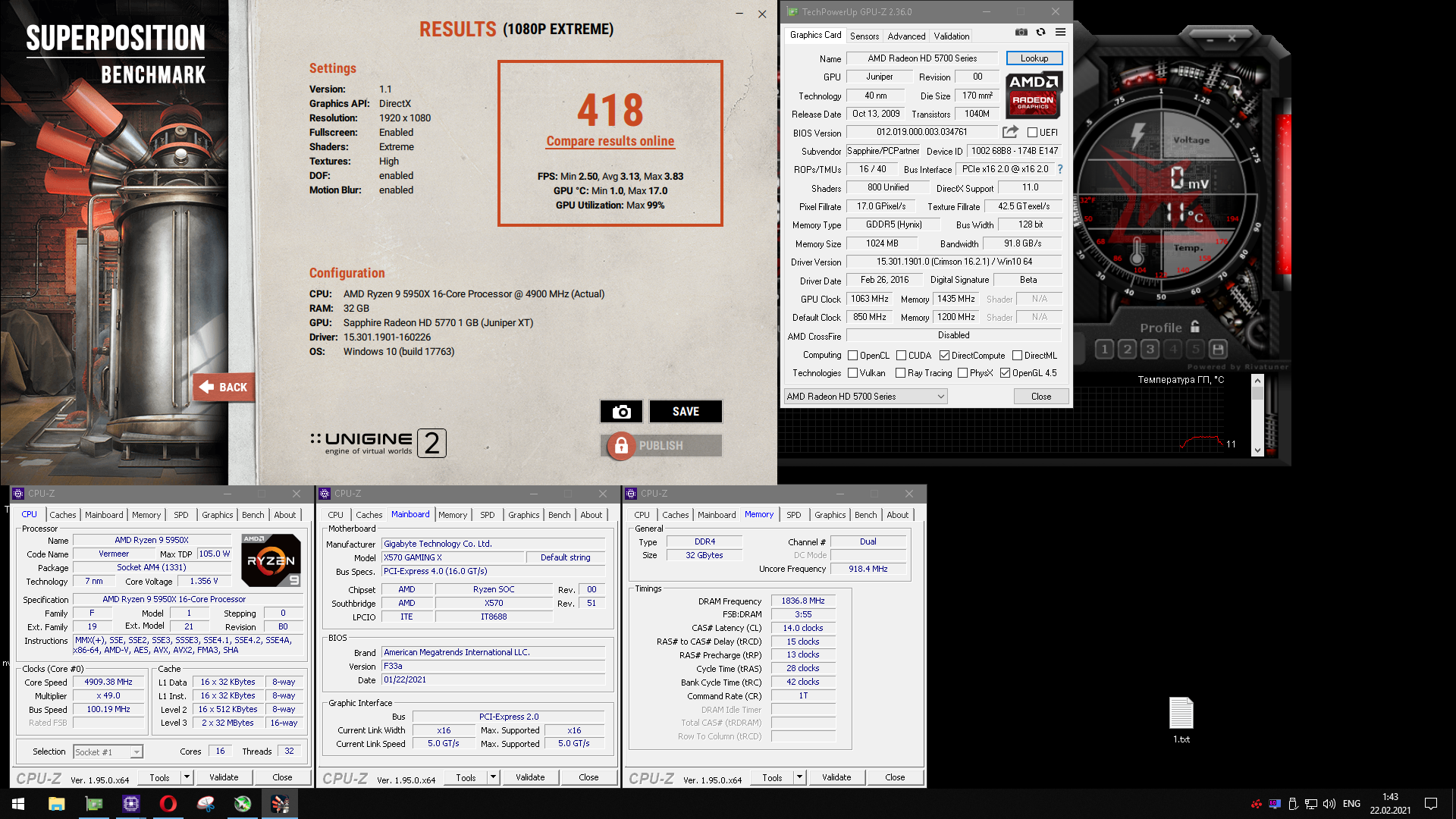Image resolution: width=1456 pixels, height=819 pixels.
Task: Expand Tools dropdown arrow in Mainboard tab window
Action: click(493, 777)
